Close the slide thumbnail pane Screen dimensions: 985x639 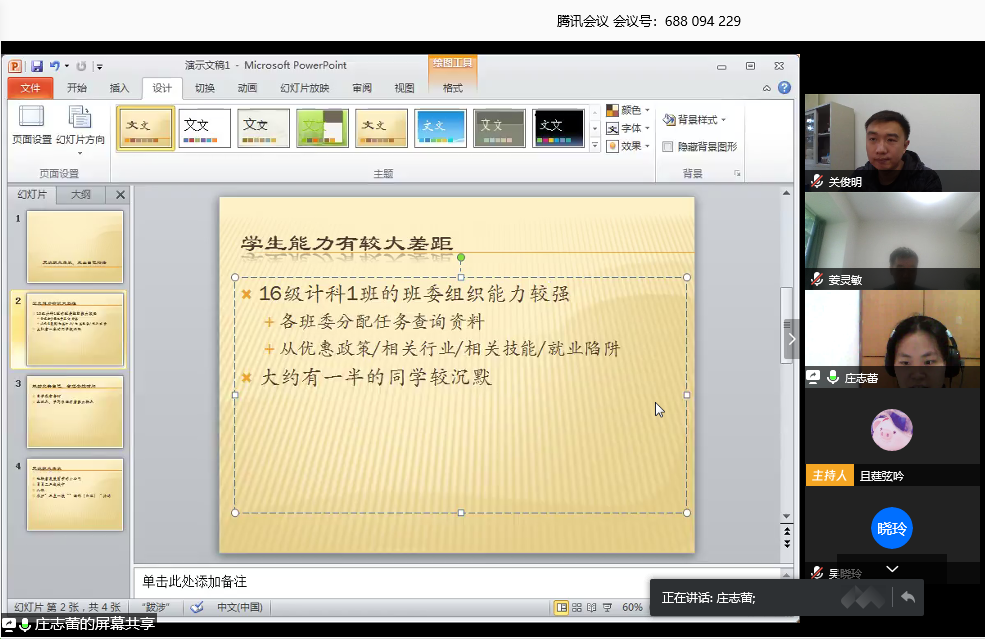120,195
